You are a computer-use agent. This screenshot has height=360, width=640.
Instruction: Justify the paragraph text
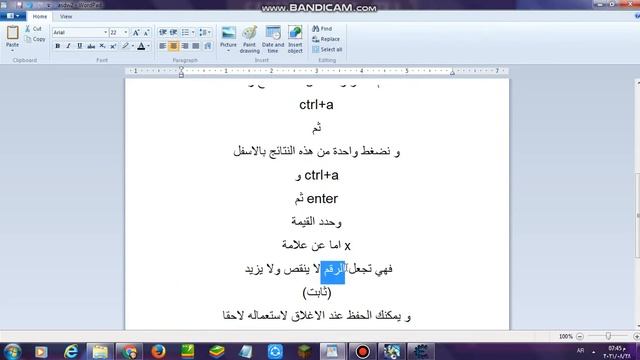pos(196,46)
